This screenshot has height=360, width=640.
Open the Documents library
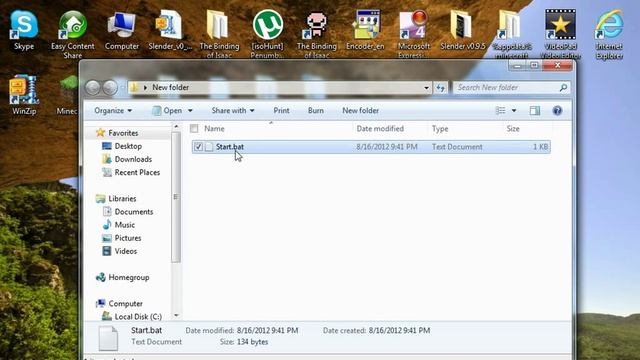pos(133,211)
